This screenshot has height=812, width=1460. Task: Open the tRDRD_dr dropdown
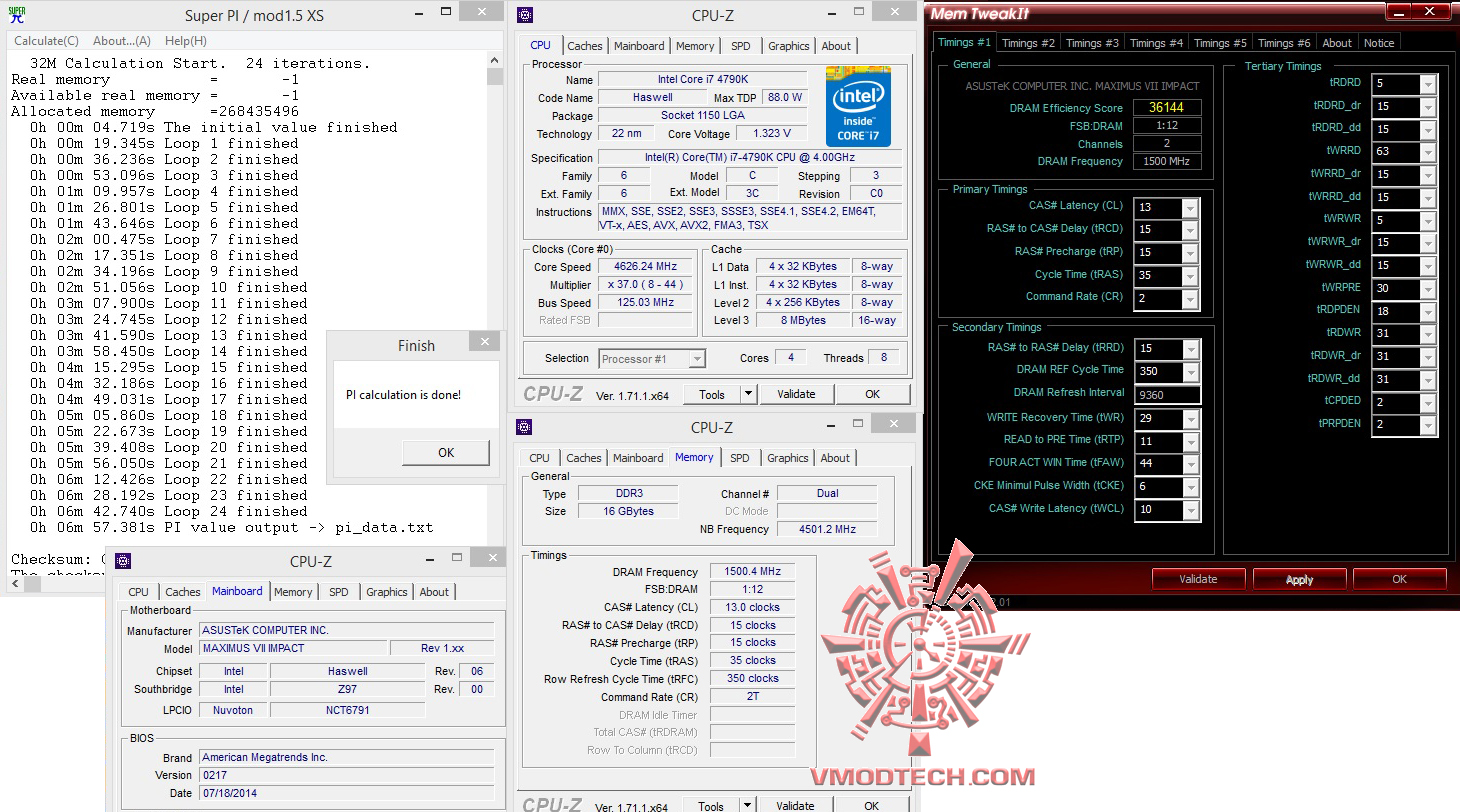tap(1428, 107)
